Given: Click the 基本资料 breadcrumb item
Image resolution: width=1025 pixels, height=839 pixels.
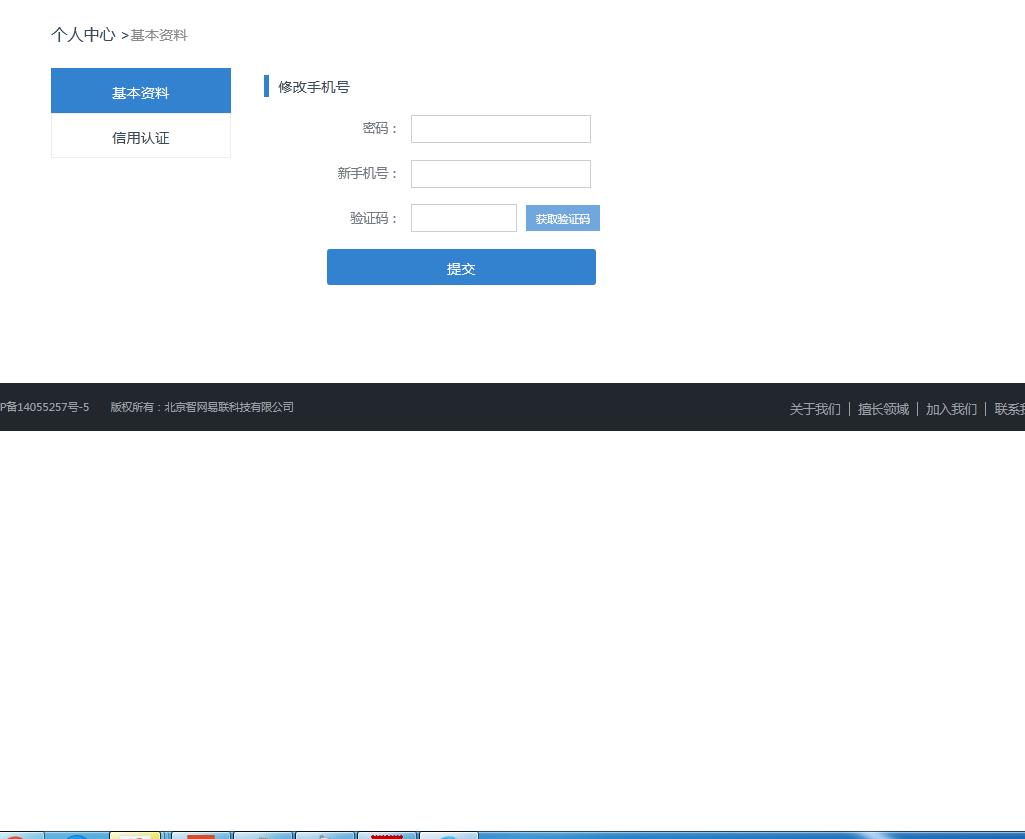Looking at the screenshot, I should click(159, 36).
